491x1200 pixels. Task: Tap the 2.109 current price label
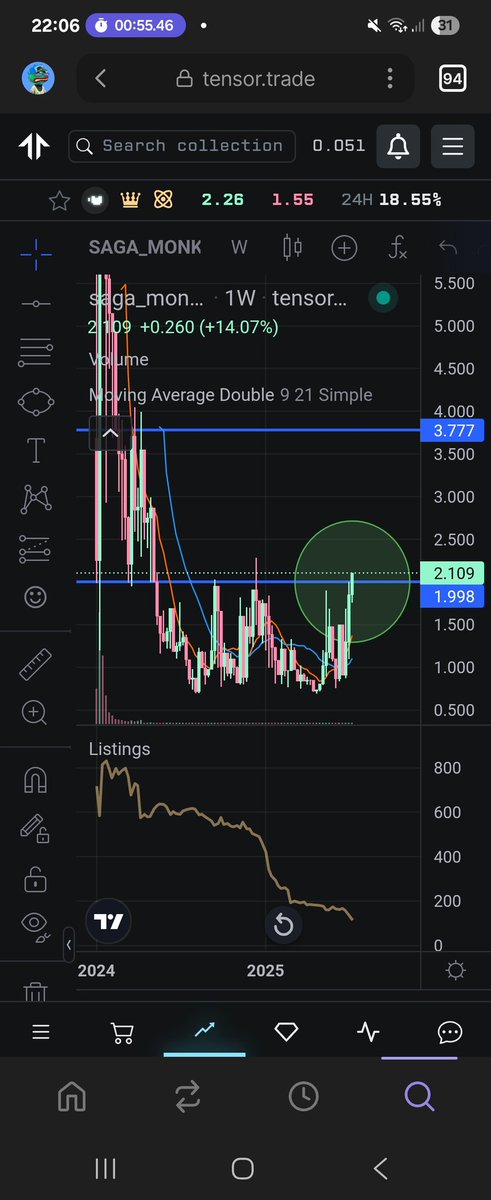tap(453, 573)
